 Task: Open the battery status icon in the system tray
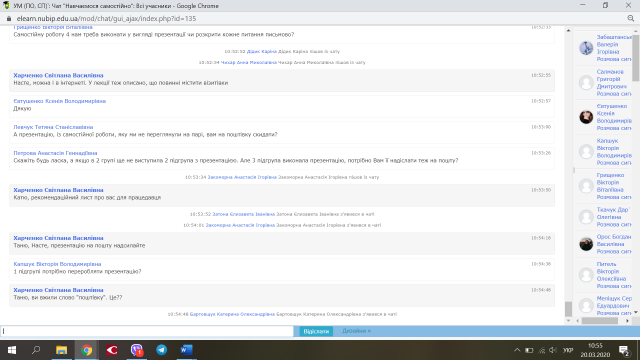click(529, 350)
